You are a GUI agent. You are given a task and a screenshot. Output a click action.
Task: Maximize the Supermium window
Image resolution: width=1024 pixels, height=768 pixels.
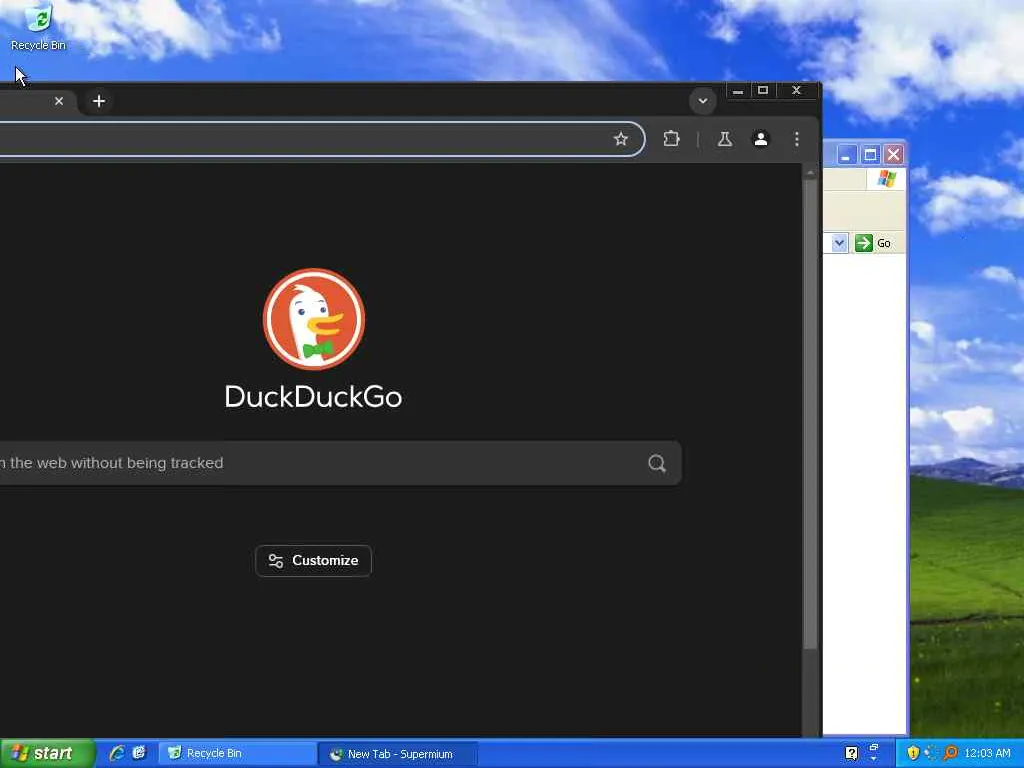763,91
